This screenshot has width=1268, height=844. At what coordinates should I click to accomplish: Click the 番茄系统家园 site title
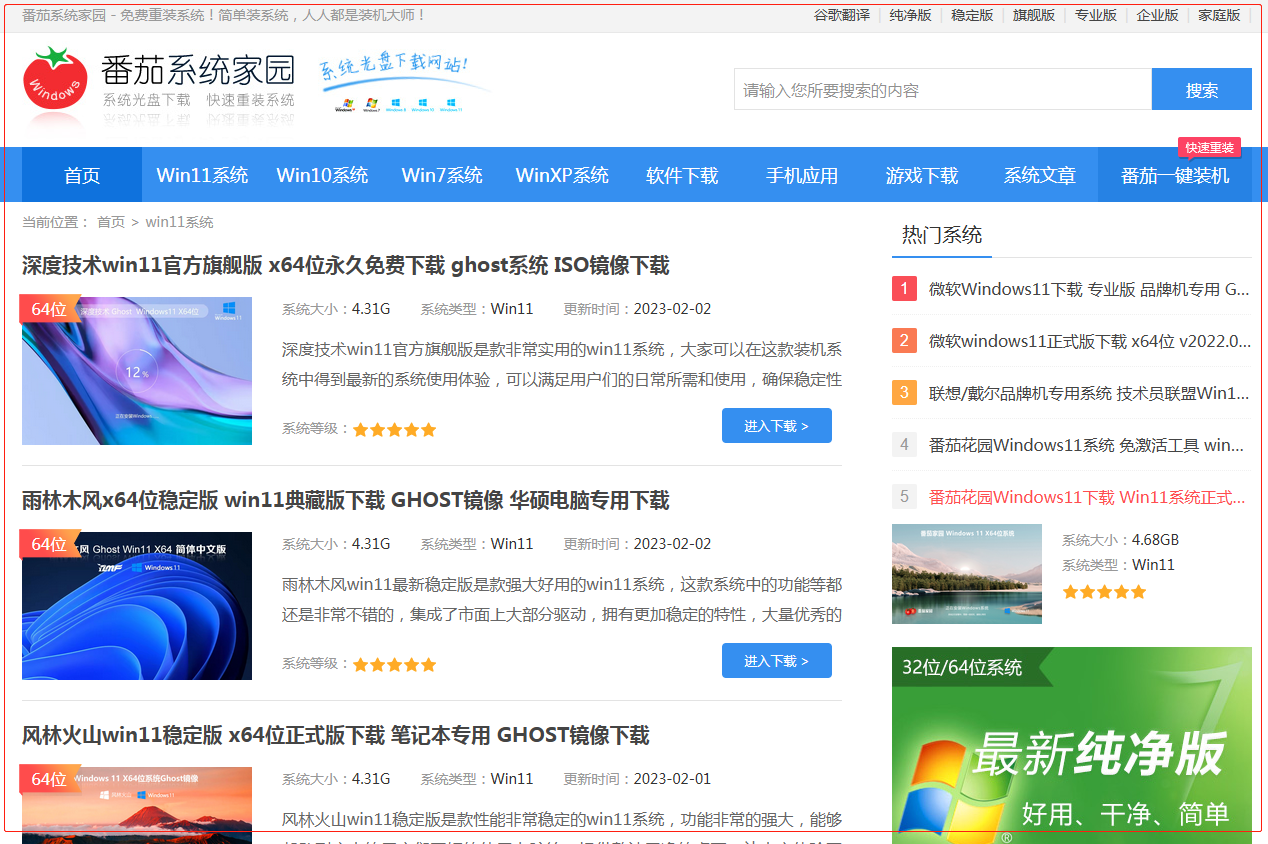[198, 70]
